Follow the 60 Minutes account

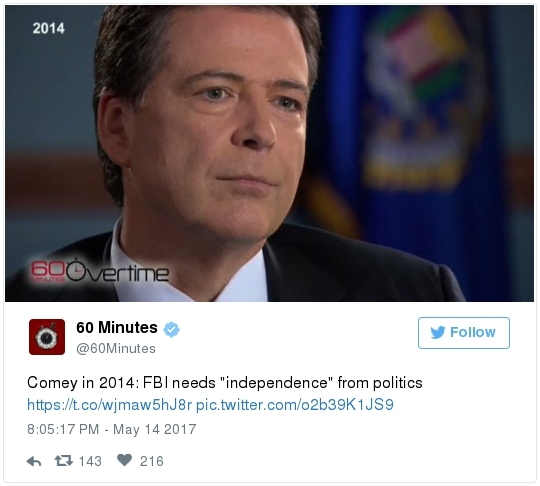464,333
